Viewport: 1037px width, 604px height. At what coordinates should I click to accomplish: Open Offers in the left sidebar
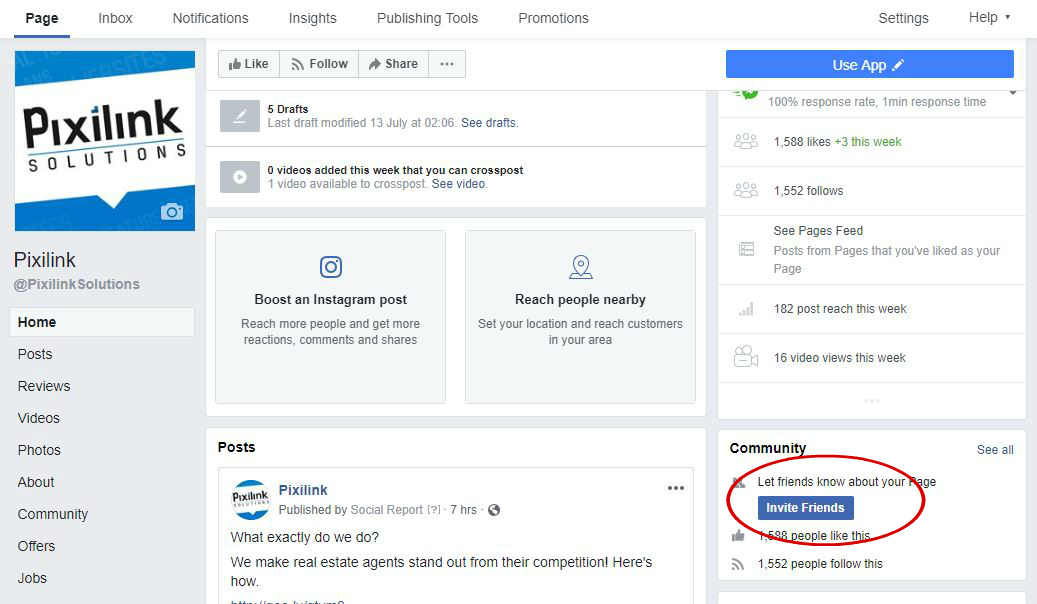pyautogui.click(x=36, y=546)
